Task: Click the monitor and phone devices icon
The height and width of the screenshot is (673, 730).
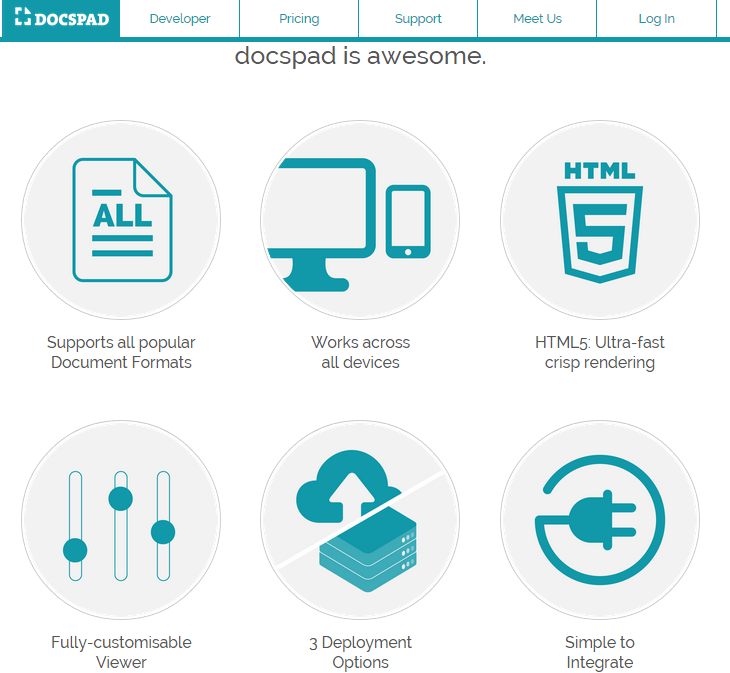Action: 360,220
